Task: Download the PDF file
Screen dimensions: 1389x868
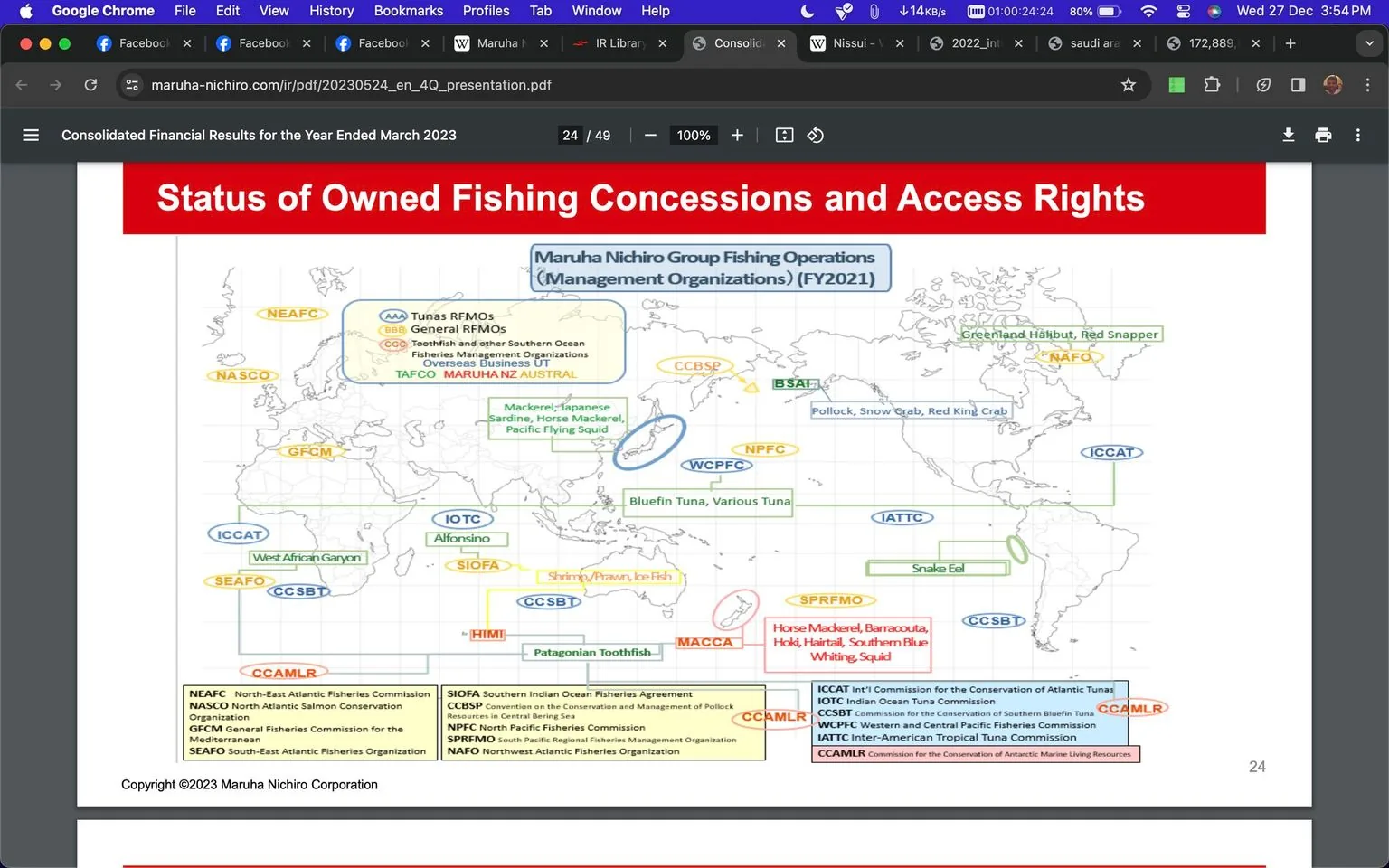Action: click(x=1288, y=135)
